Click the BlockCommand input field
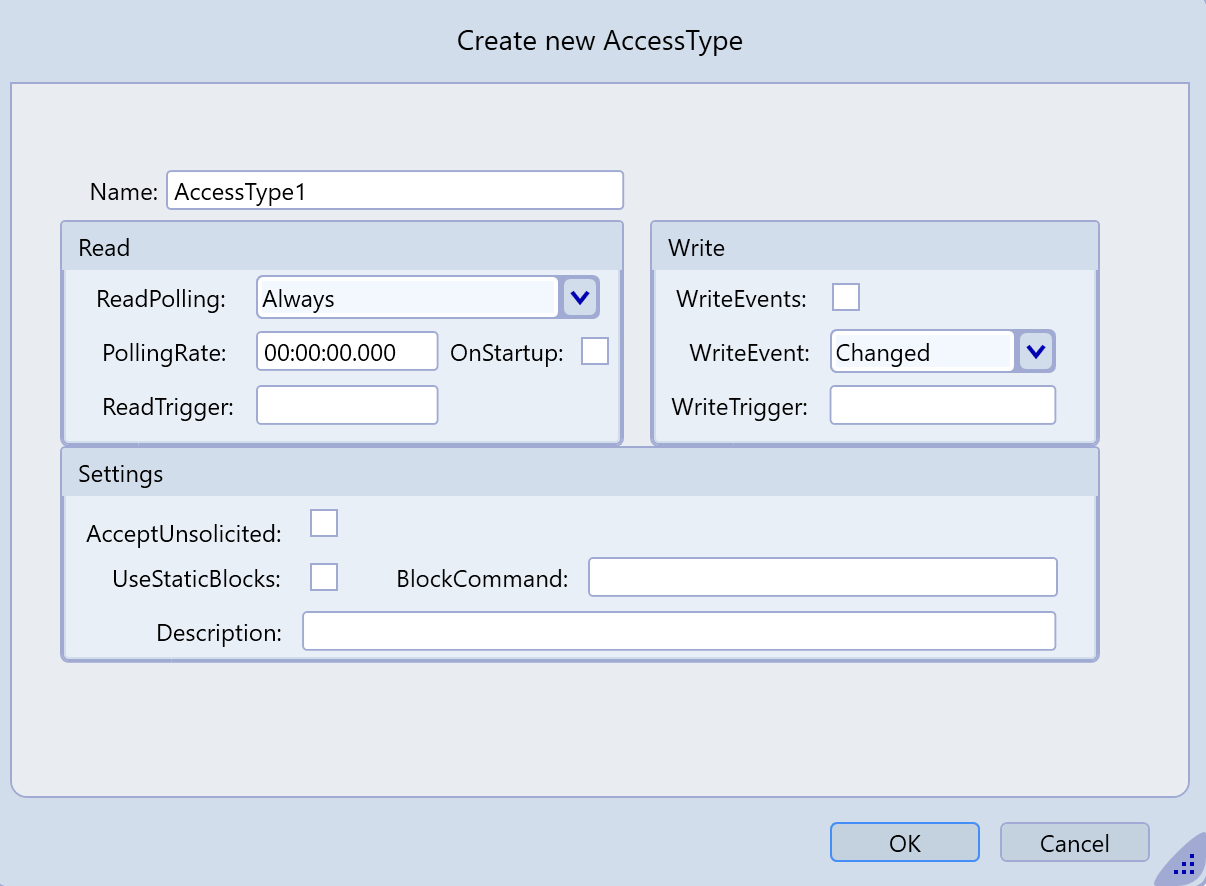The width and height of the screenshot is (1206, 886). coord(822,577)
